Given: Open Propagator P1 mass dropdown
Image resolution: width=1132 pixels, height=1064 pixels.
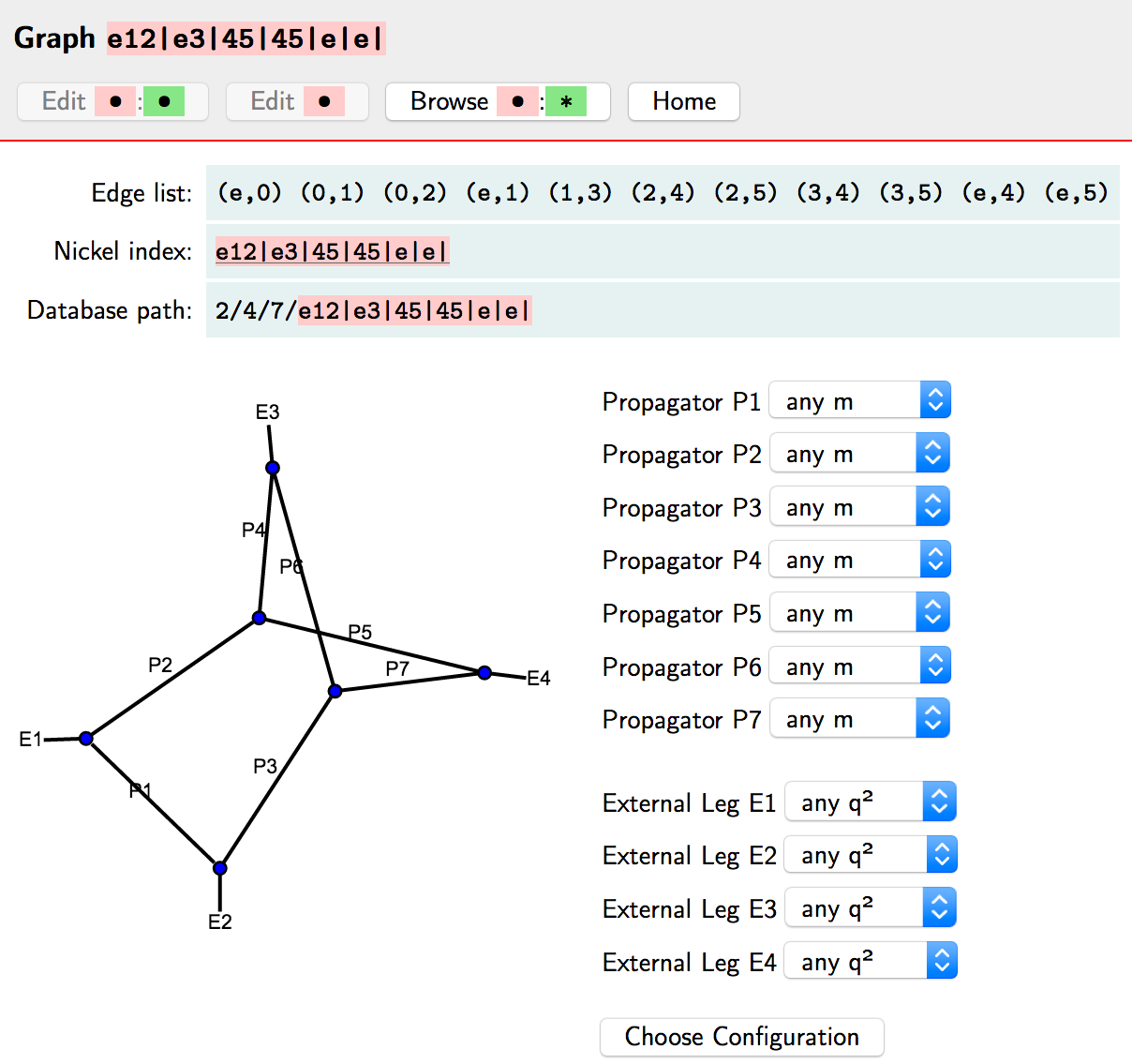Looking at the screenshot, I should (x=859, y=401).
